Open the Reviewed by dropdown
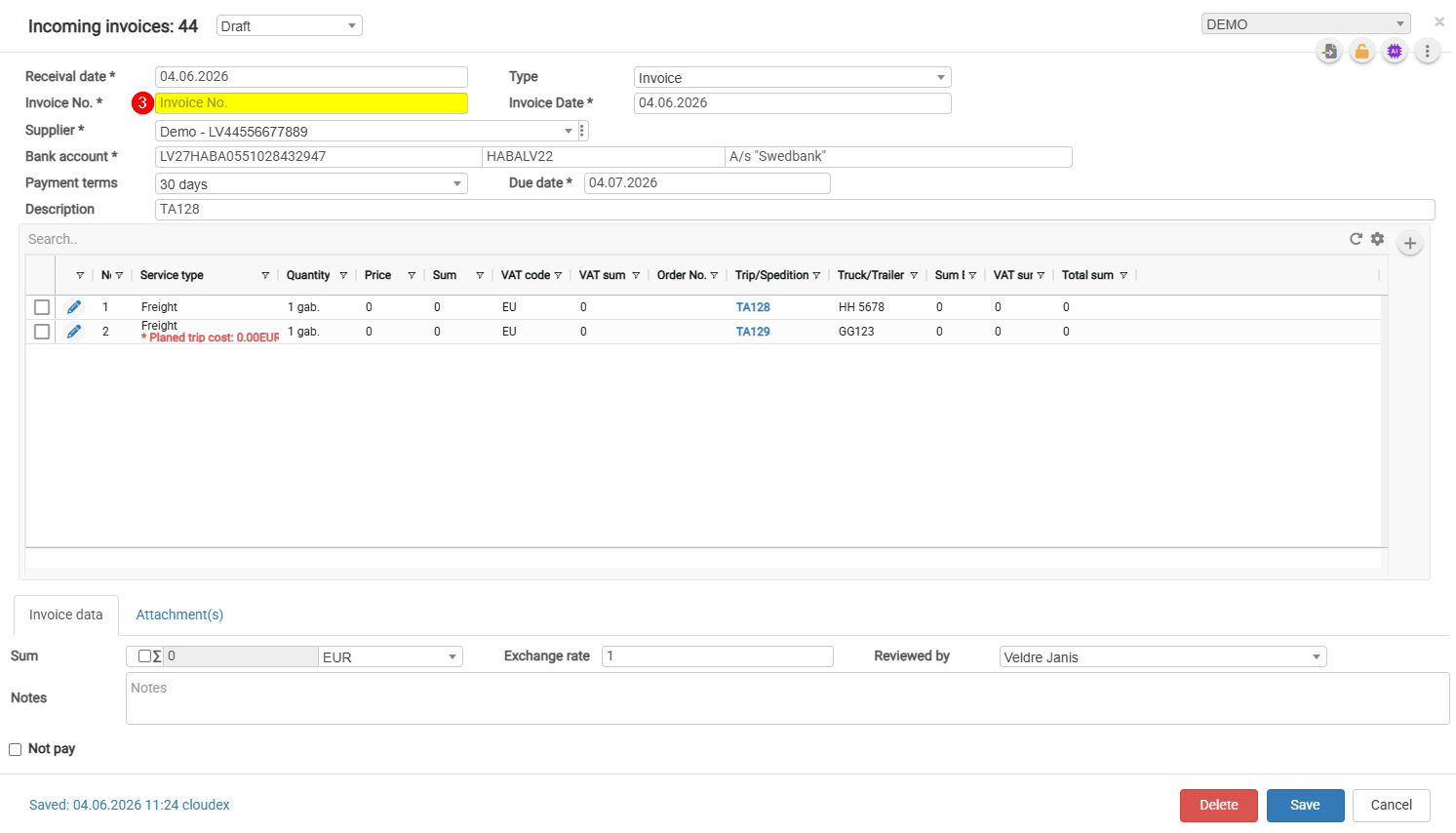 tap(1163, 656)
